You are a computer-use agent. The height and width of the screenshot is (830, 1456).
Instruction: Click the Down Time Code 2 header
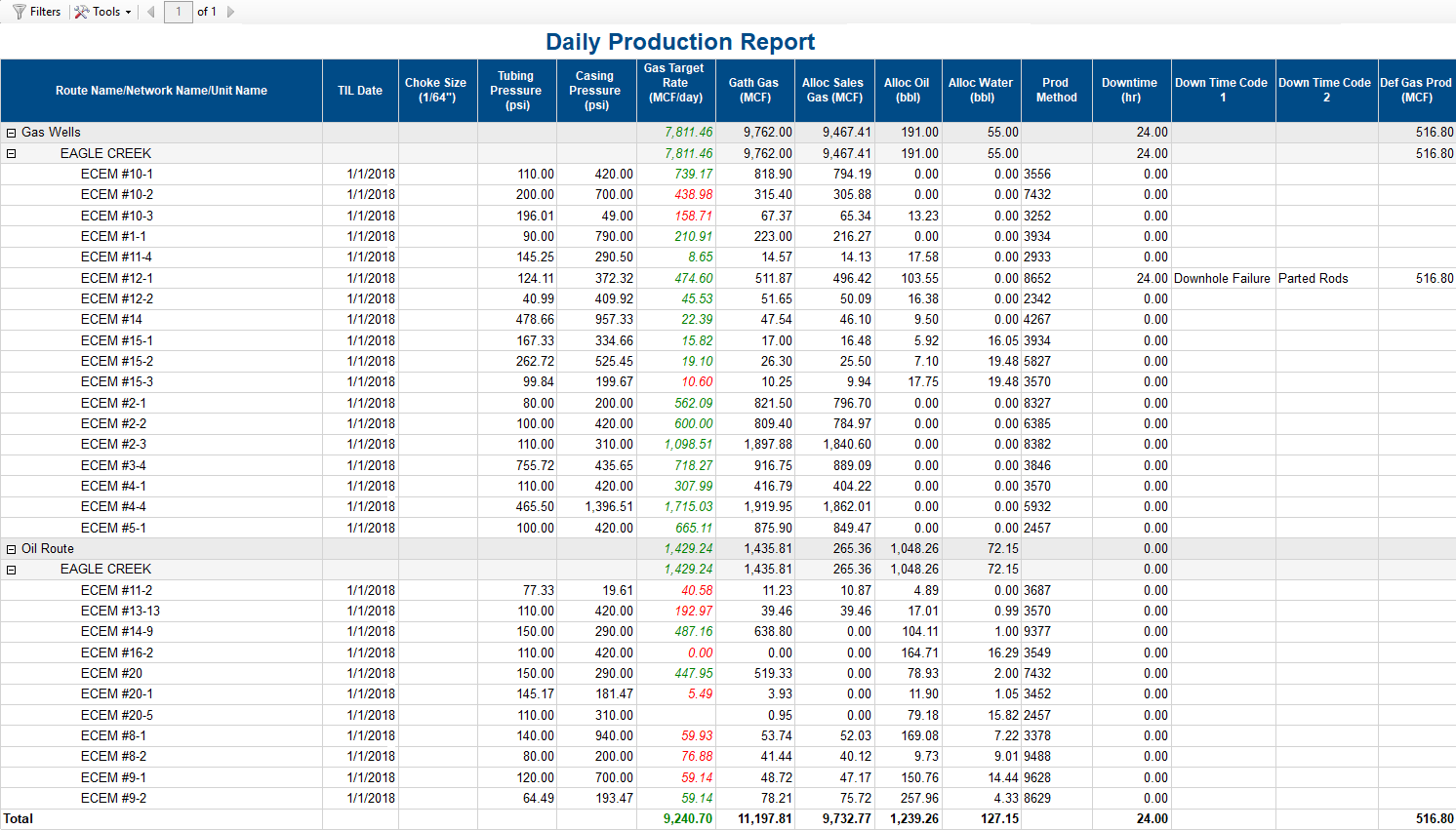pos(1325,91)
